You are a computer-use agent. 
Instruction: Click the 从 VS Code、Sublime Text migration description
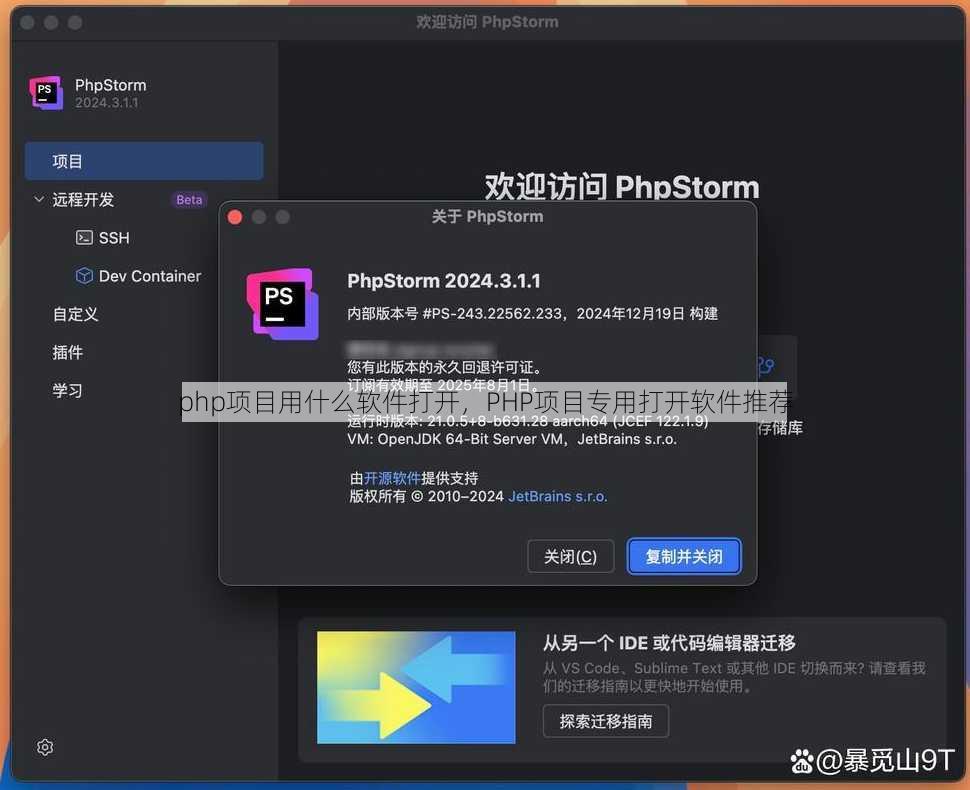(734, 677)
